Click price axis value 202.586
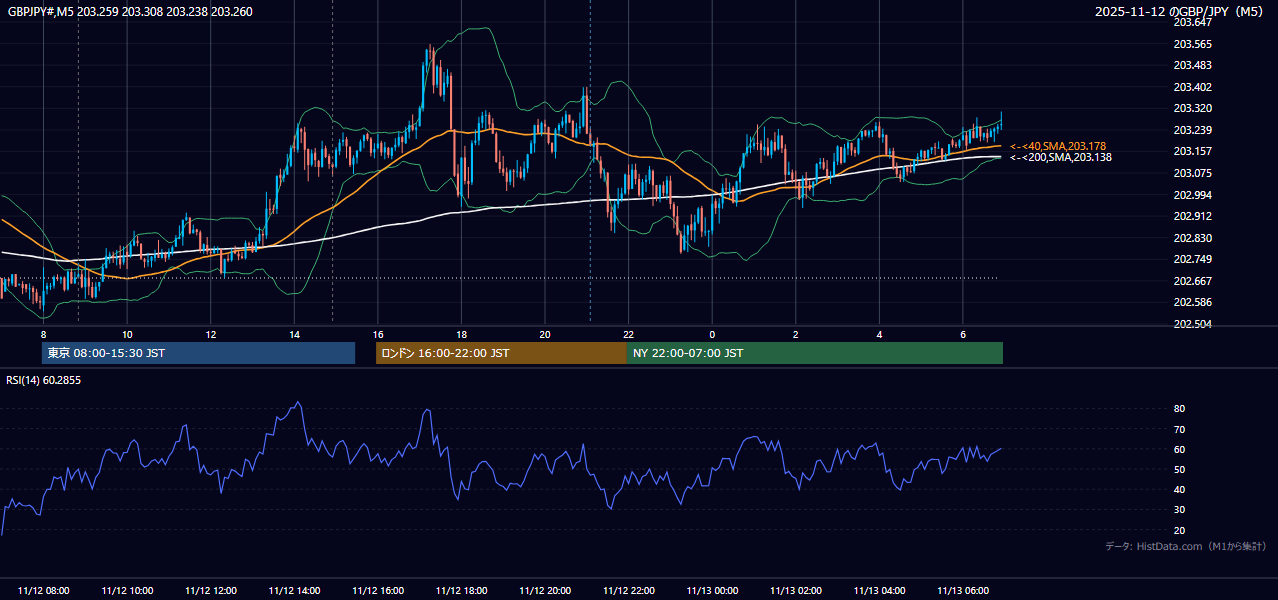The height and width of the screenshot is (600, 1278). tap(1192, 302)
